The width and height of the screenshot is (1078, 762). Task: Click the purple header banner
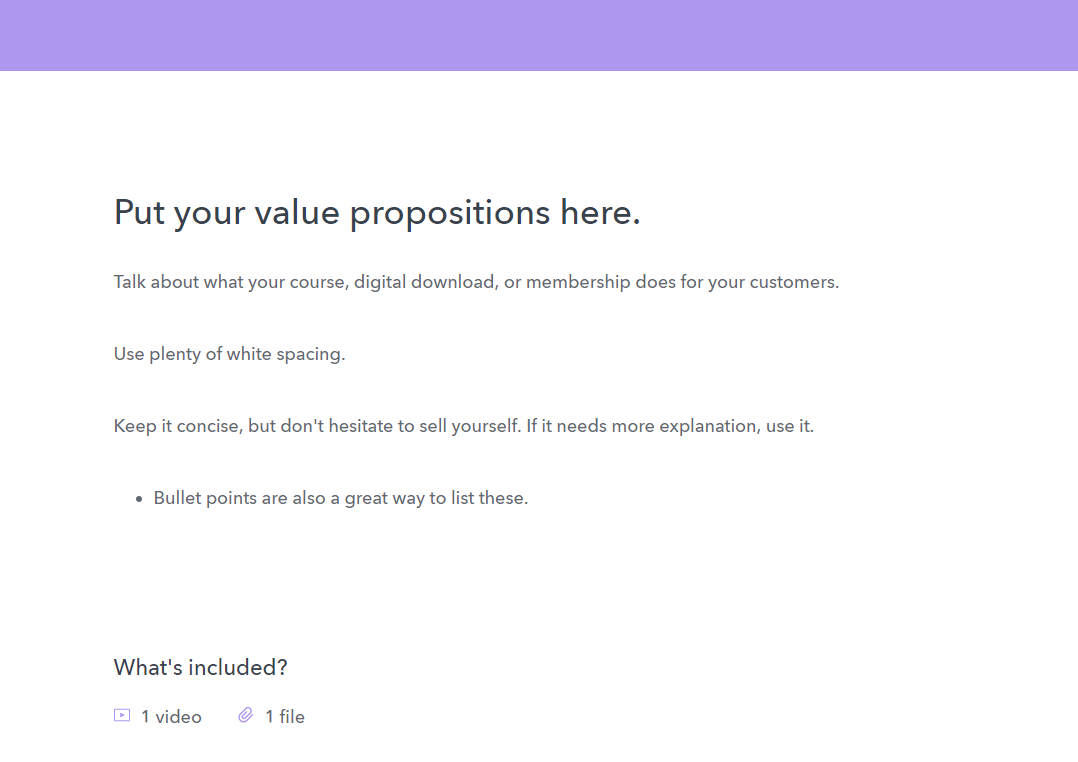(539, 35)
